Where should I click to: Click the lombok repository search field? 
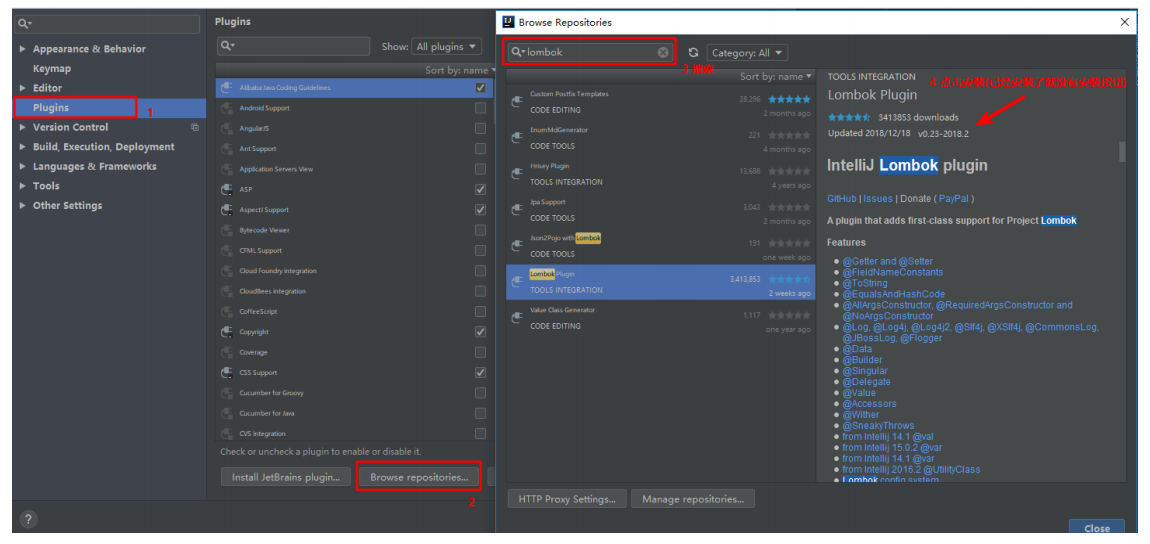[590, 52]
